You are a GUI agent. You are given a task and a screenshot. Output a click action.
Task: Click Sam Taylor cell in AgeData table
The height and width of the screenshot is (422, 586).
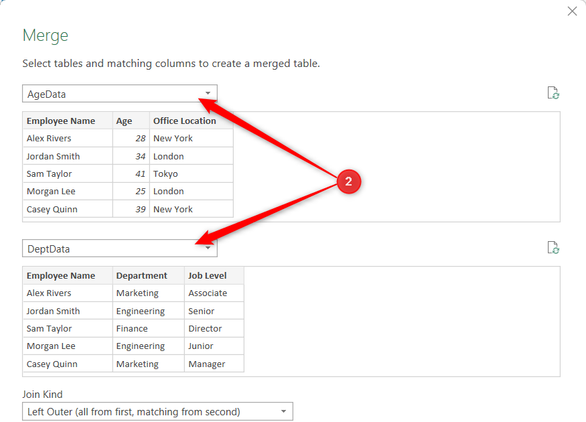(x=67, y=174)
